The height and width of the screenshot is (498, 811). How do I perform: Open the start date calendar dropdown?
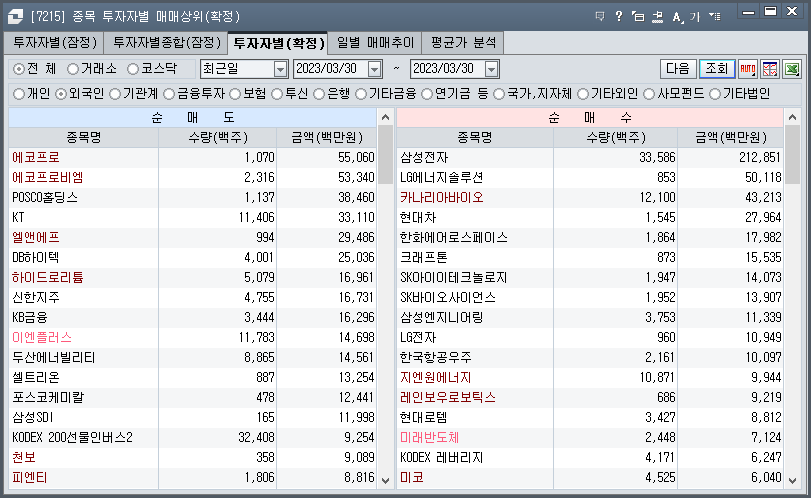[374, 69]
